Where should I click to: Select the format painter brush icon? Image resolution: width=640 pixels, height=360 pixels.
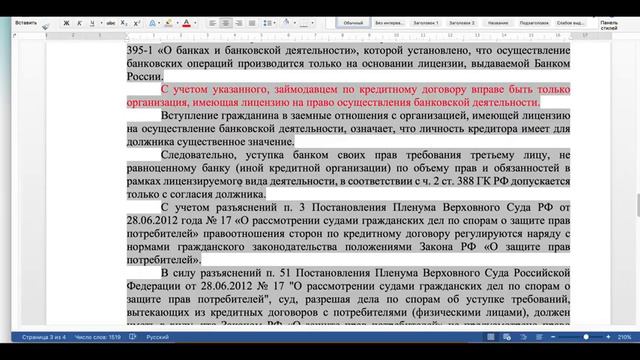[45, 27]
